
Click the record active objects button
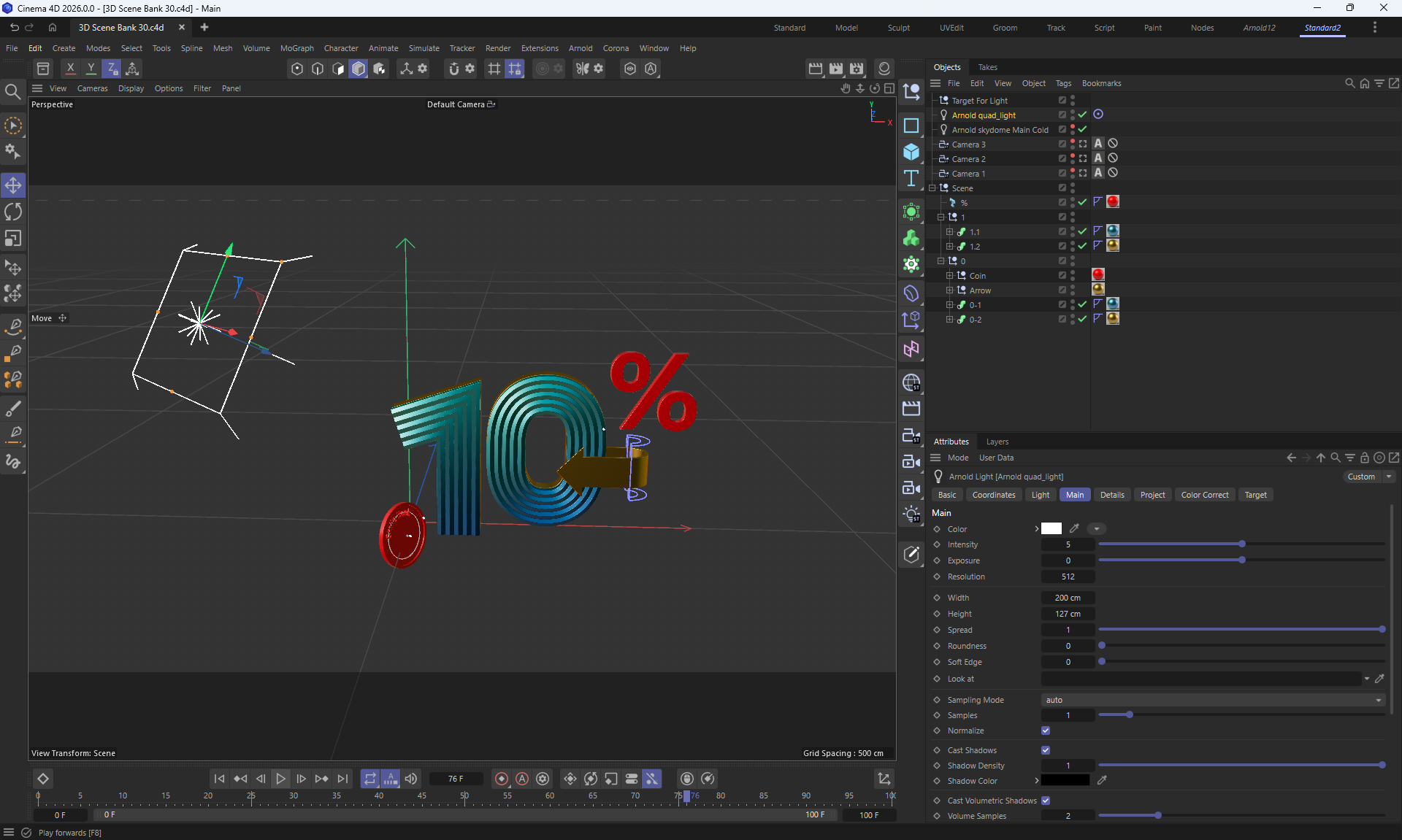pos(501,779)
